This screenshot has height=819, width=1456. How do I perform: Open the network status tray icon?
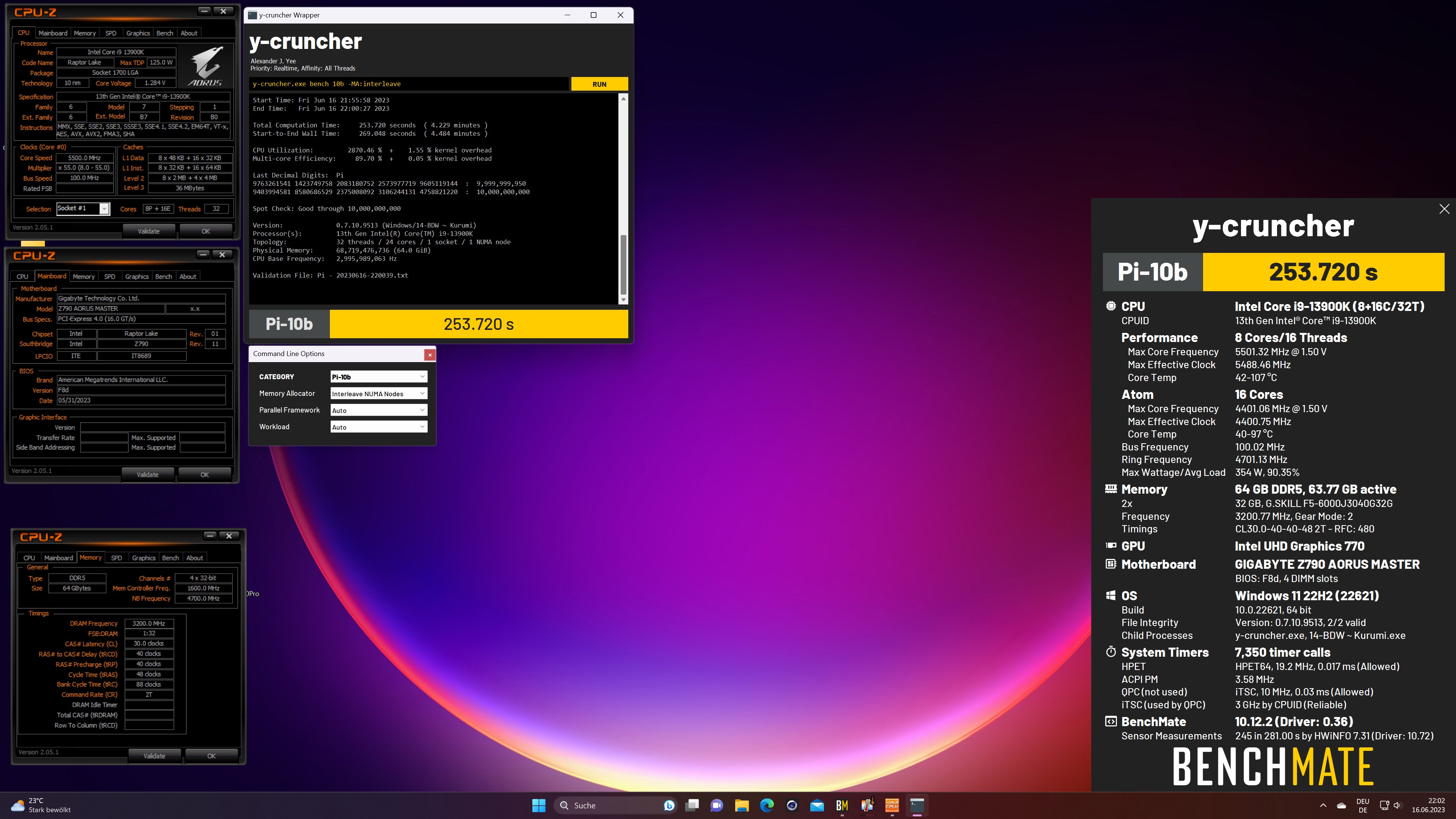point(1384,805)
